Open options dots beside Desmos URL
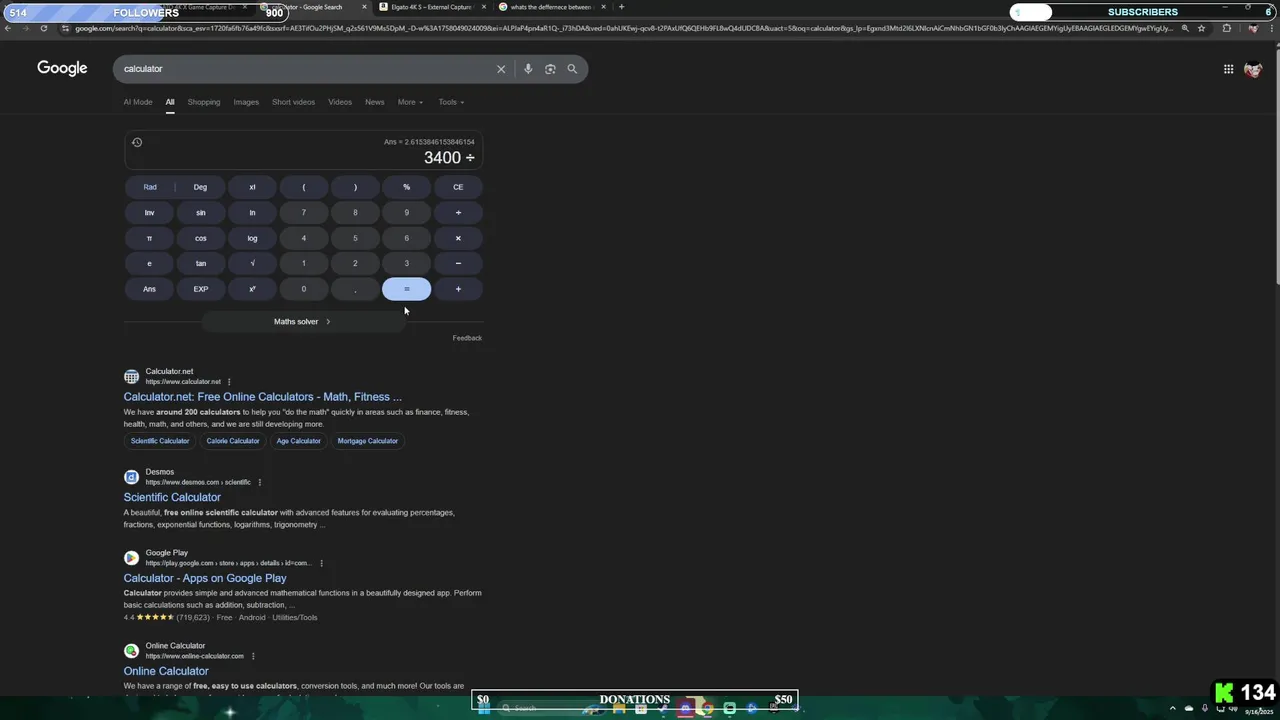Viewport: 1280px width, 720px height. coord(260,482)
